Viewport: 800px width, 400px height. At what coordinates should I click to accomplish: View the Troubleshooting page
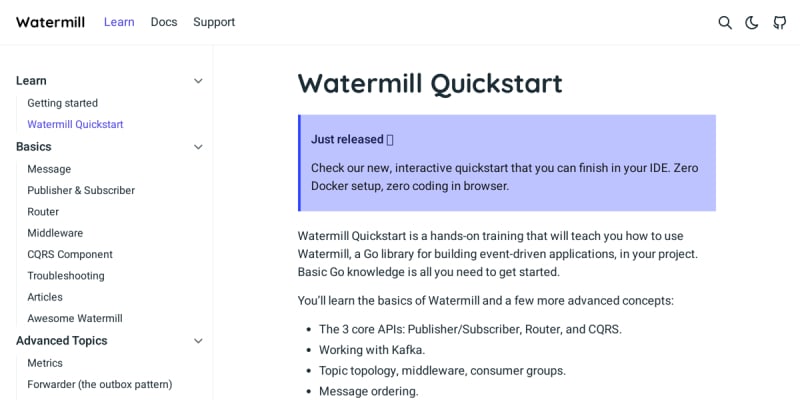click(x=66, y=276)
